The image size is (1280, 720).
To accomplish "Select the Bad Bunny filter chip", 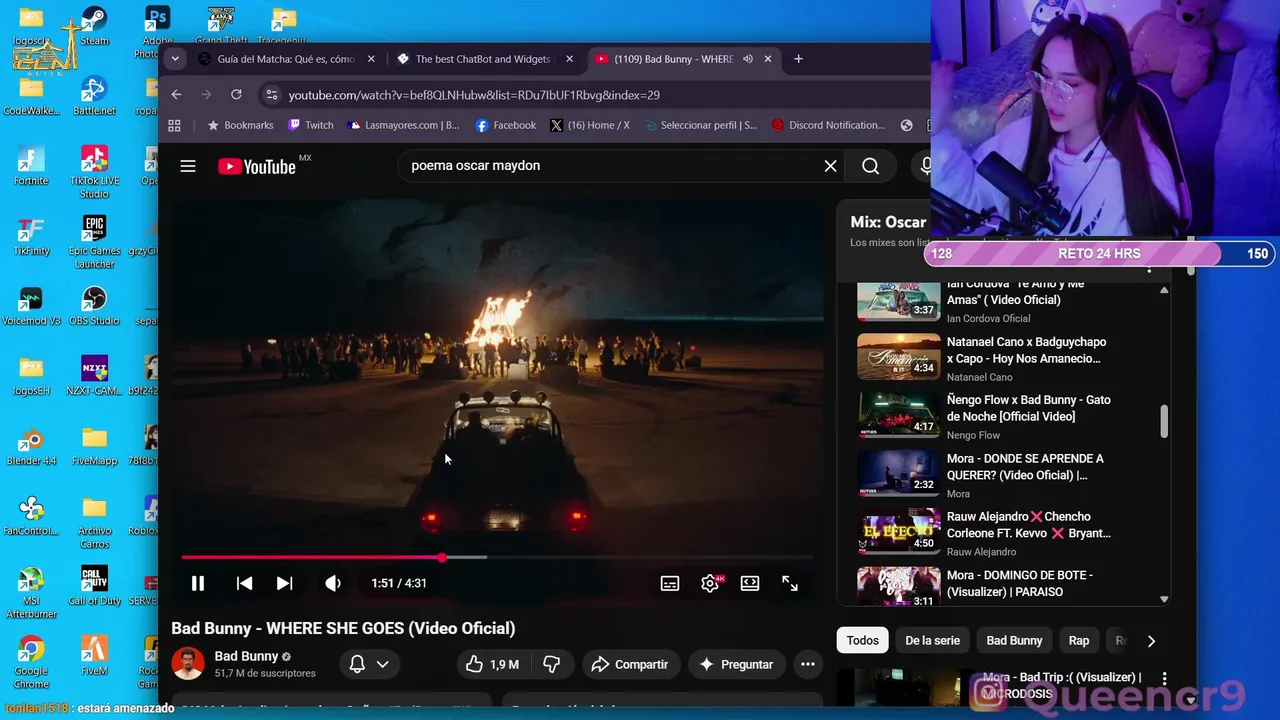I will (x=1014, y=641).
